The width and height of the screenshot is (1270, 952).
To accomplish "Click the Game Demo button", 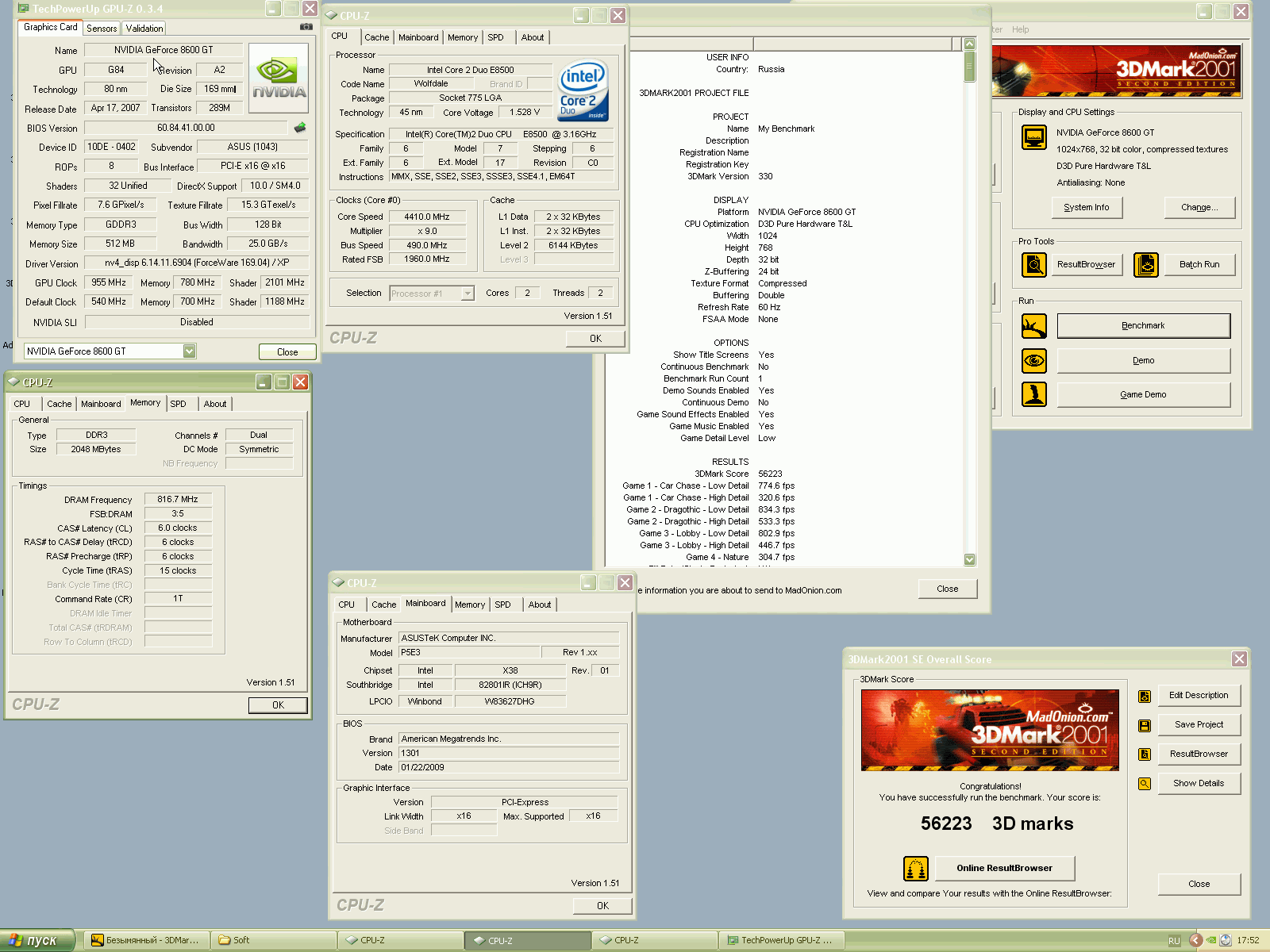I will pyautogui.click(x=1143, y=395).
